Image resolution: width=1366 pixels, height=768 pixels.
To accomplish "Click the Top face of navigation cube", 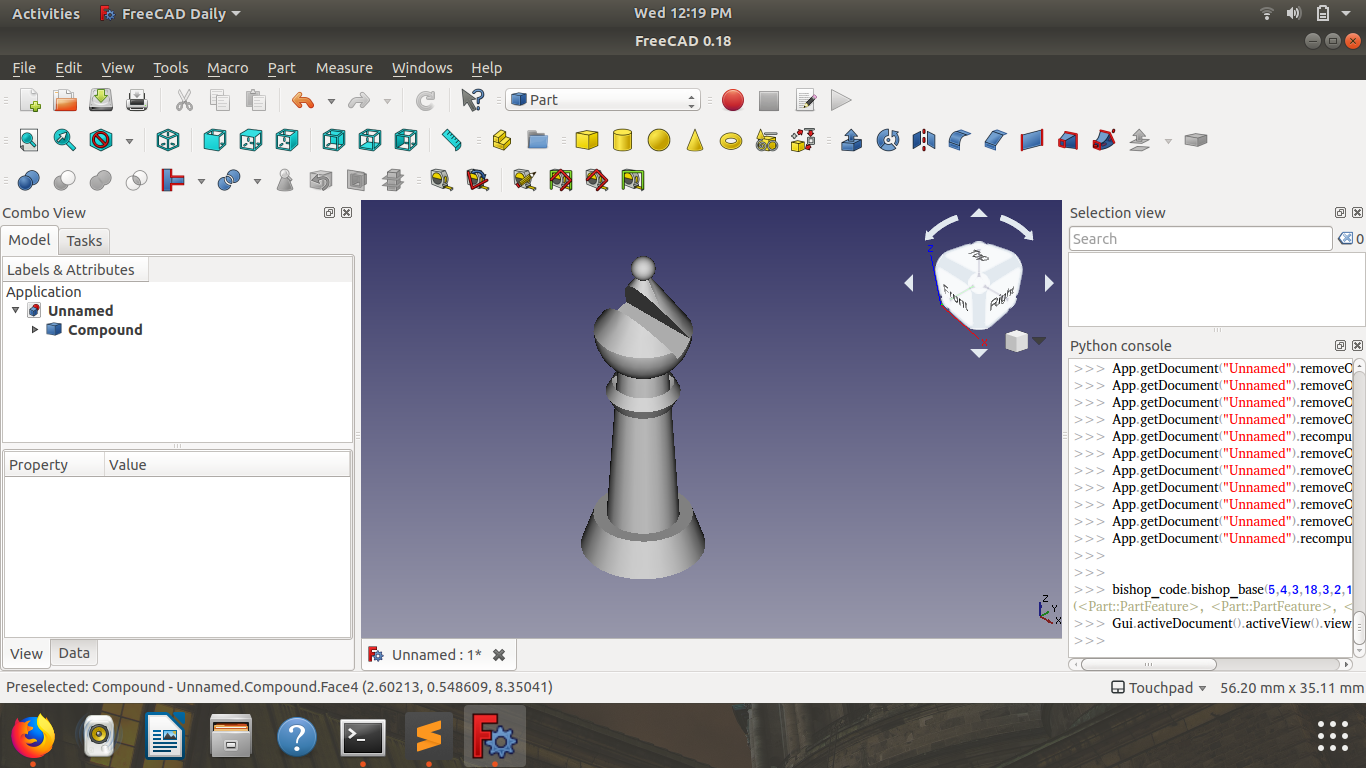I will tap(980, 256).
